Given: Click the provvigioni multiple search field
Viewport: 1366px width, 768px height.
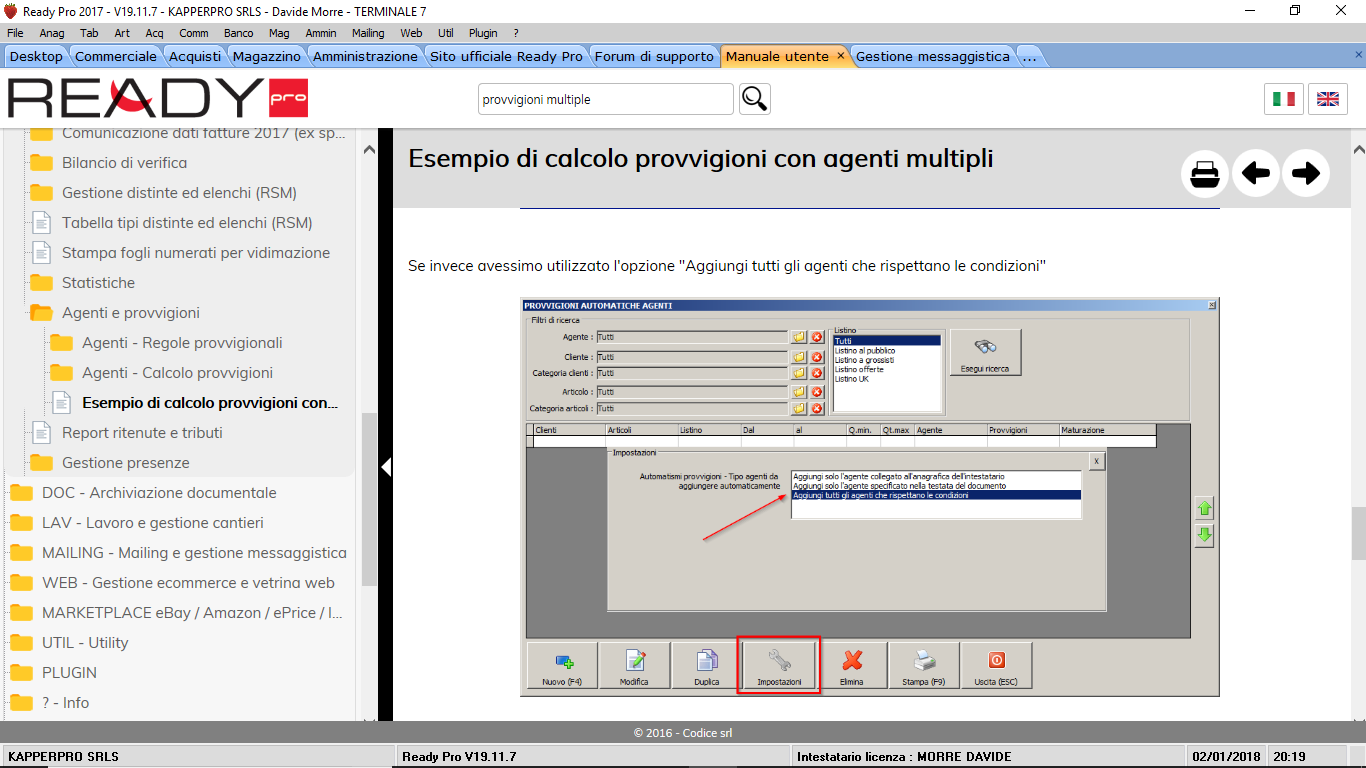Looking at the screenshot, I should [x=606, y=99].
